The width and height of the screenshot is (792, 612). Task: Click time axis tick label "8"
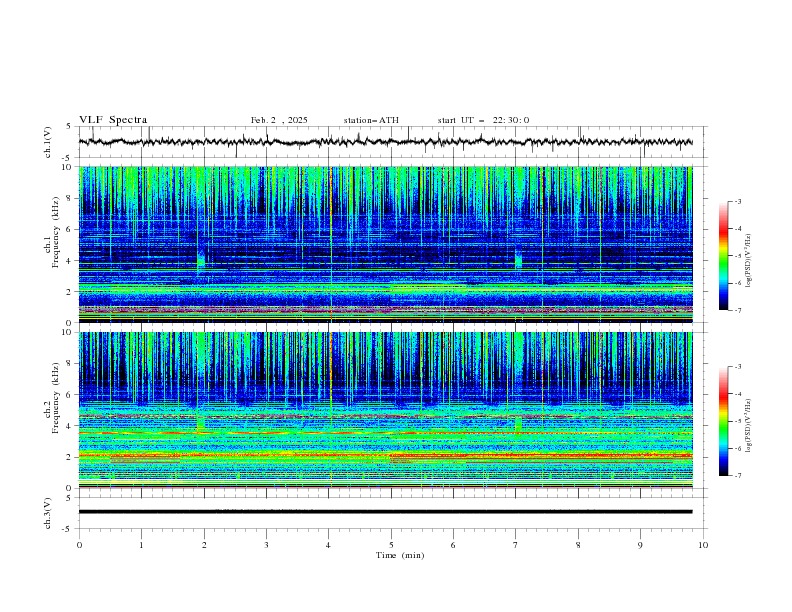578,545
